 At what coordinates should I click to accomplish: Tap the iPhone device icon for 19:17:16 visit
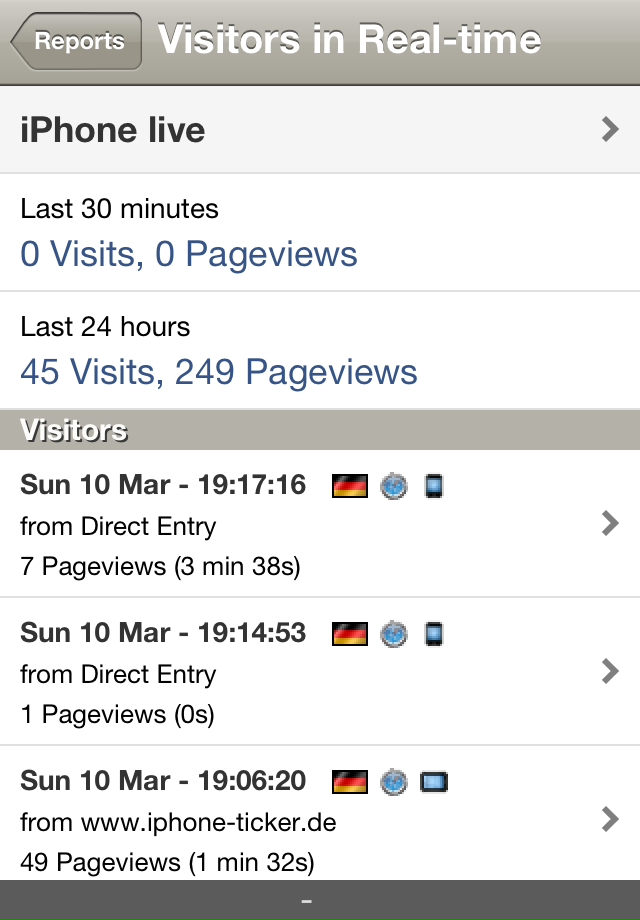(434, 486)
